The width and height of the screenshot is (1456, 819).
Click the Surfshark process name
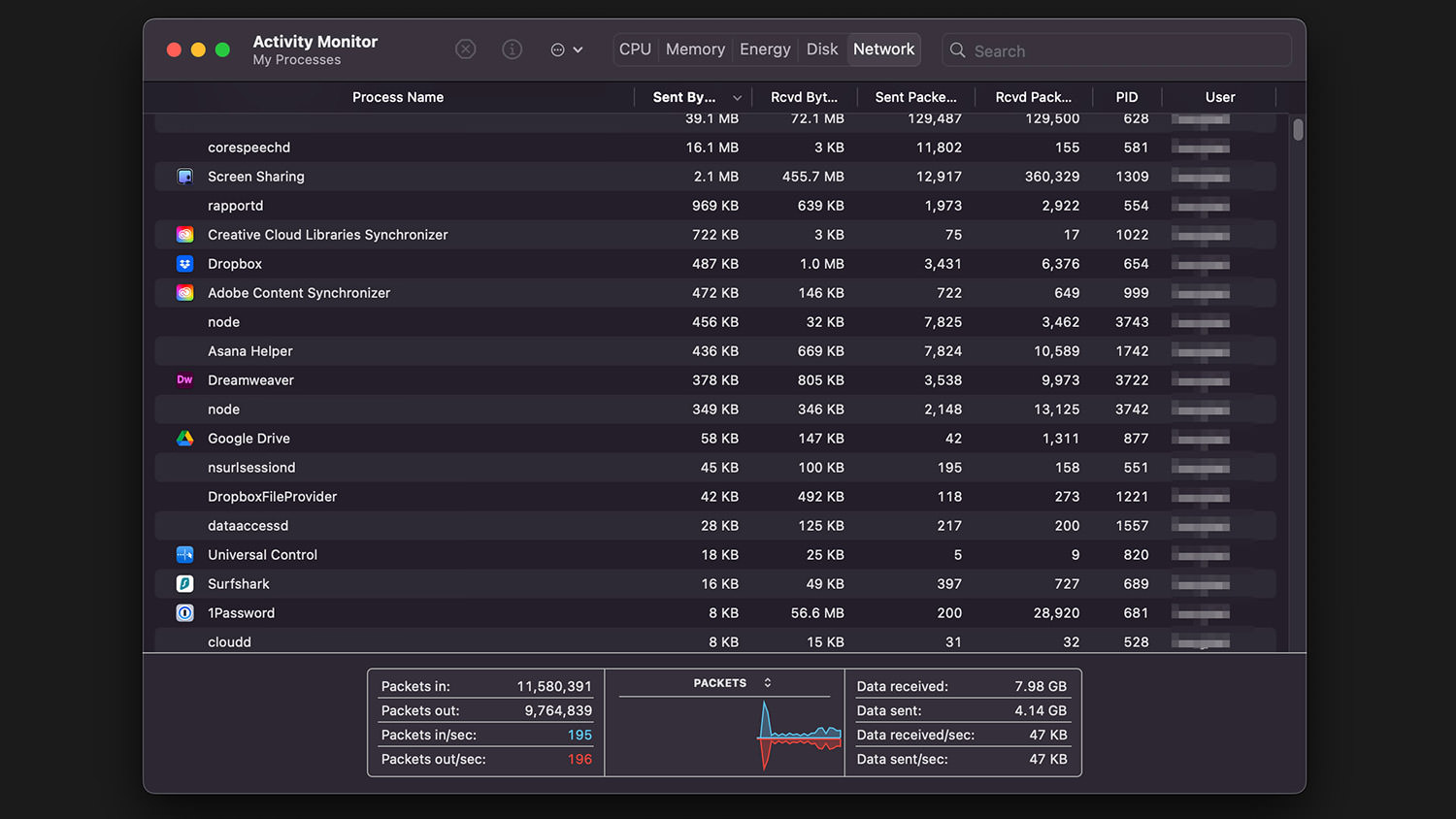(239, 584)
